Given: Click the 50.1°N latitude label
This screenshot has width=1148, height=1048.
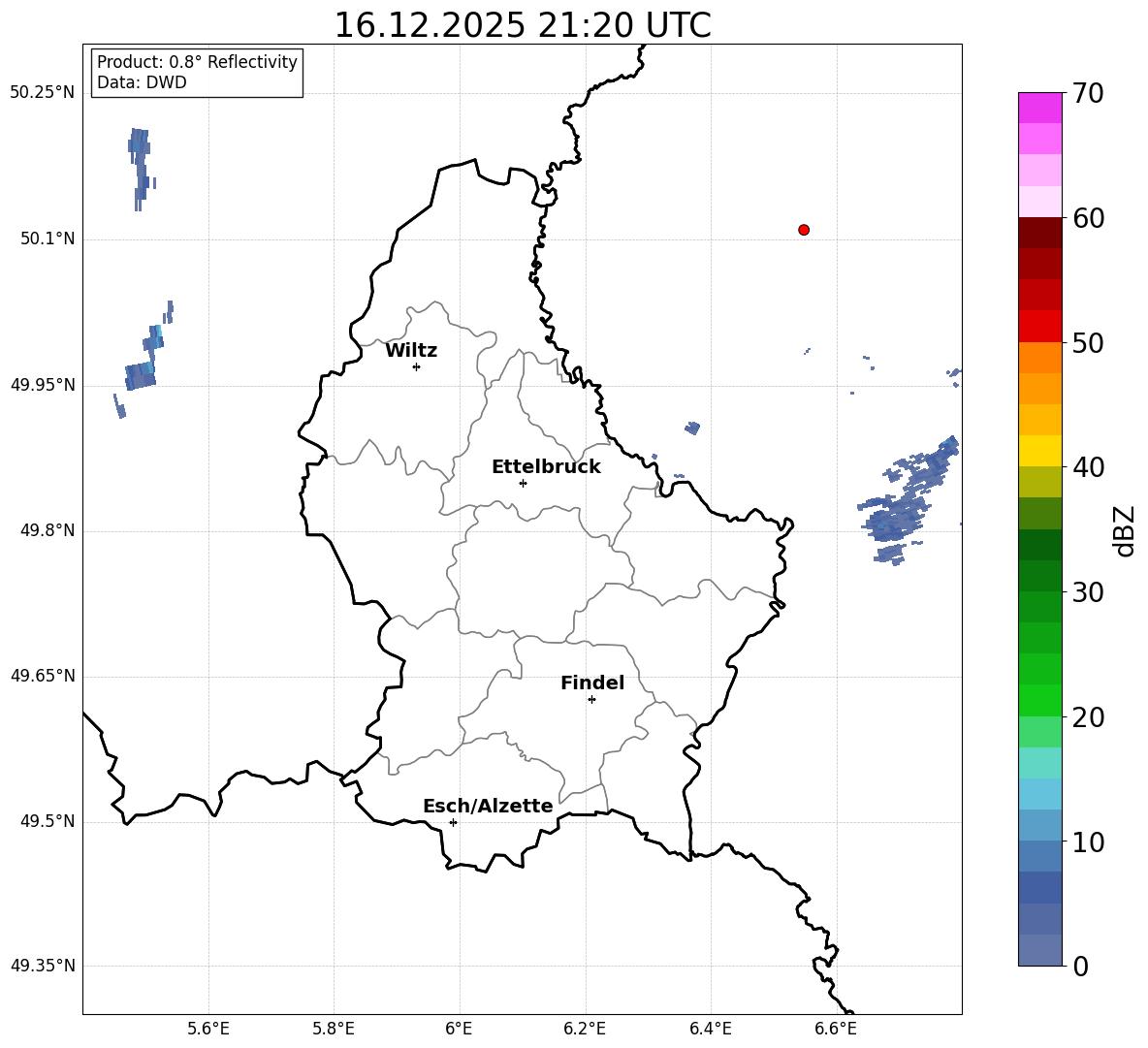Looking at the screenshot, I should point(48,238).
